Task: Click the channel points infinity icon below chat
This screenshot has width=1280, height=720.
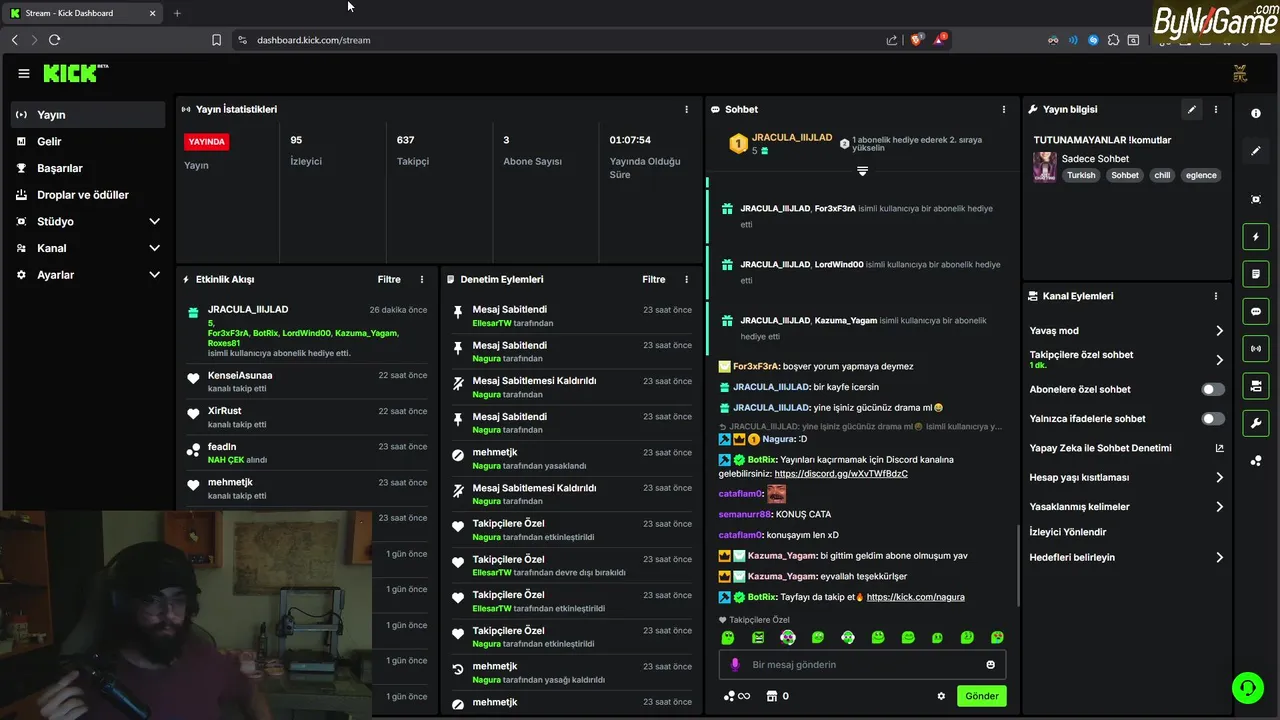Action: 737,696
